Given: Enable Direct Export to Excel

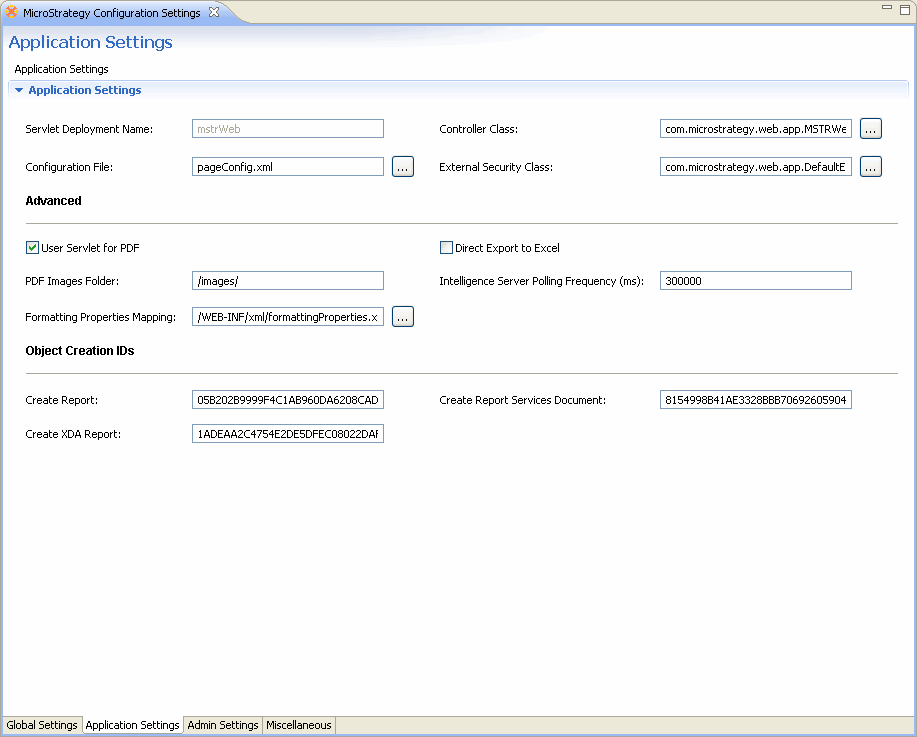Looking at the screenshot, I should tap(446, 247).
